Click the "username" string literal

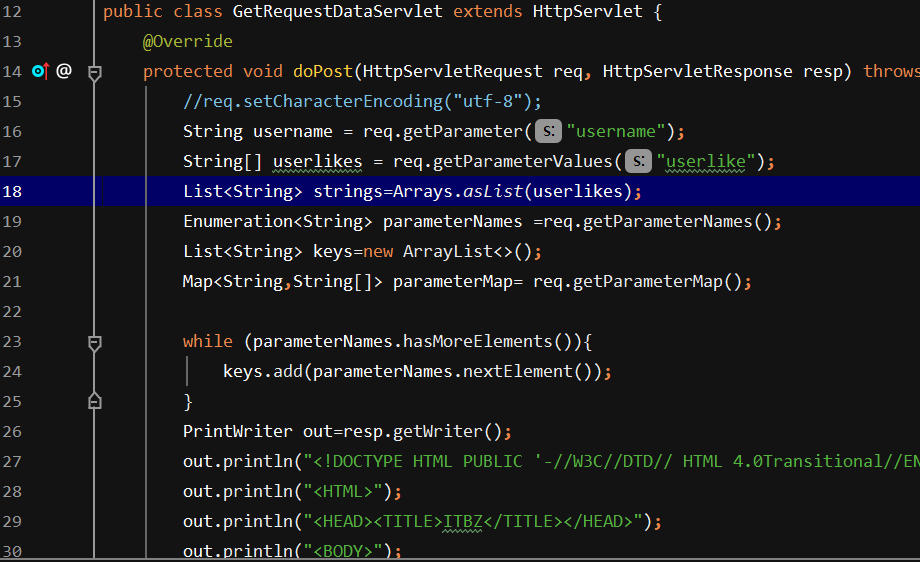pos(615,131)
